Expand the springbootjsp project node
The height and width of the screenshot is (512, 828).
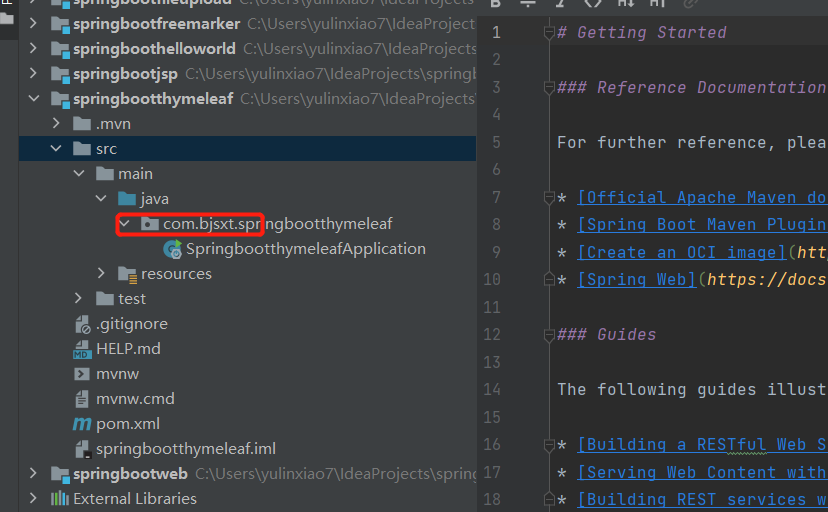click(33, 73)
